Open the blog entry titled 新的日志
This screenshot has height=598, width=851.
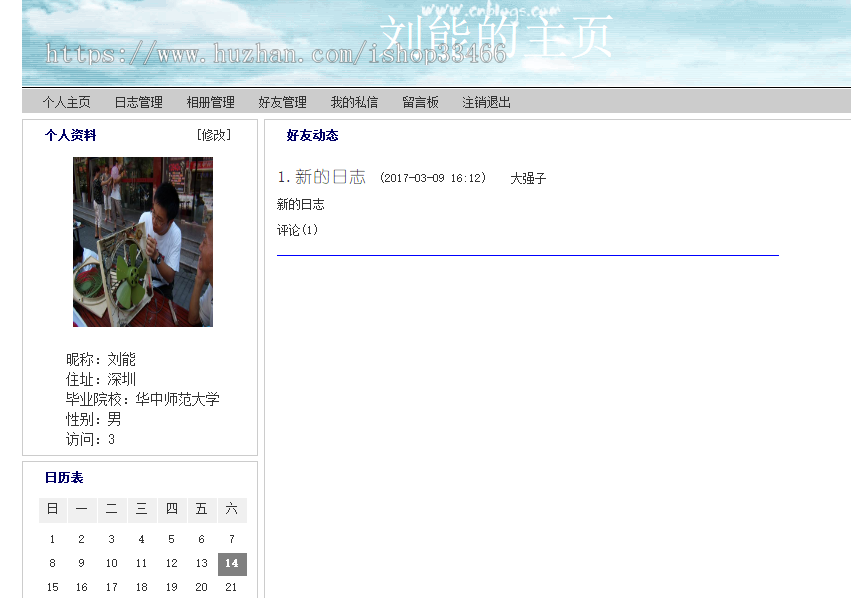(x=330, y=177)
